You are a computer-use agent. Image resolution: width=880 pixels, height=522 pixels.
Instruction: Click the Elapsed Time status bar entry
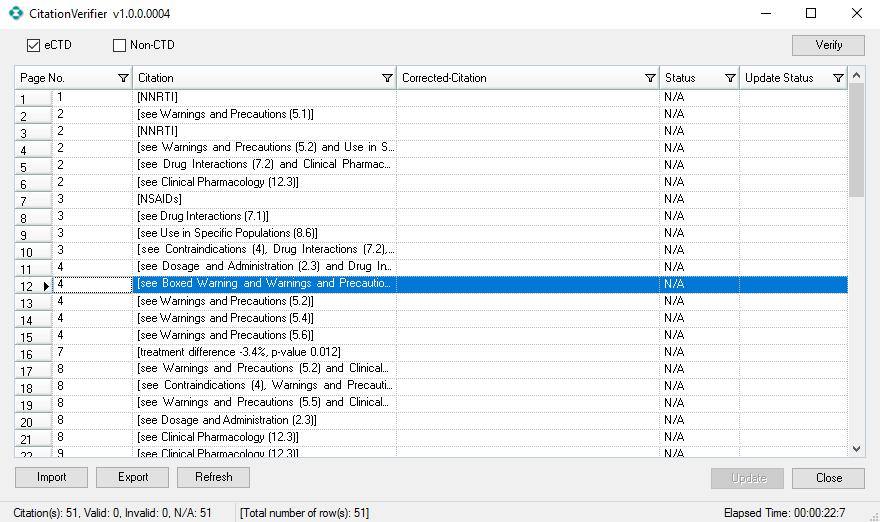pyautogui.click(x=784, y=513)
